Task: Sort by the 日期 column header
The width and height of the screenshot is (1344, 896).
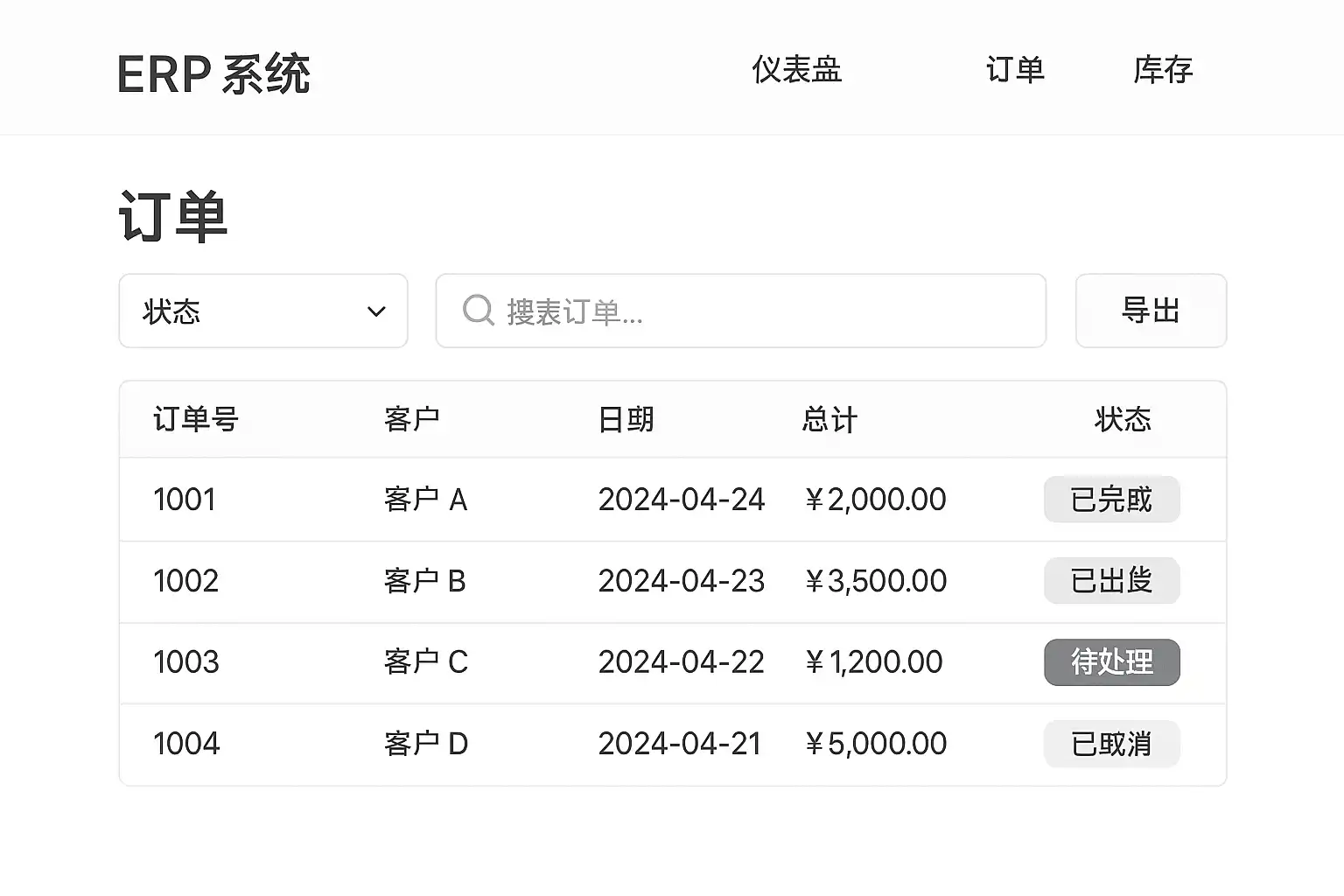Action: 626,419
